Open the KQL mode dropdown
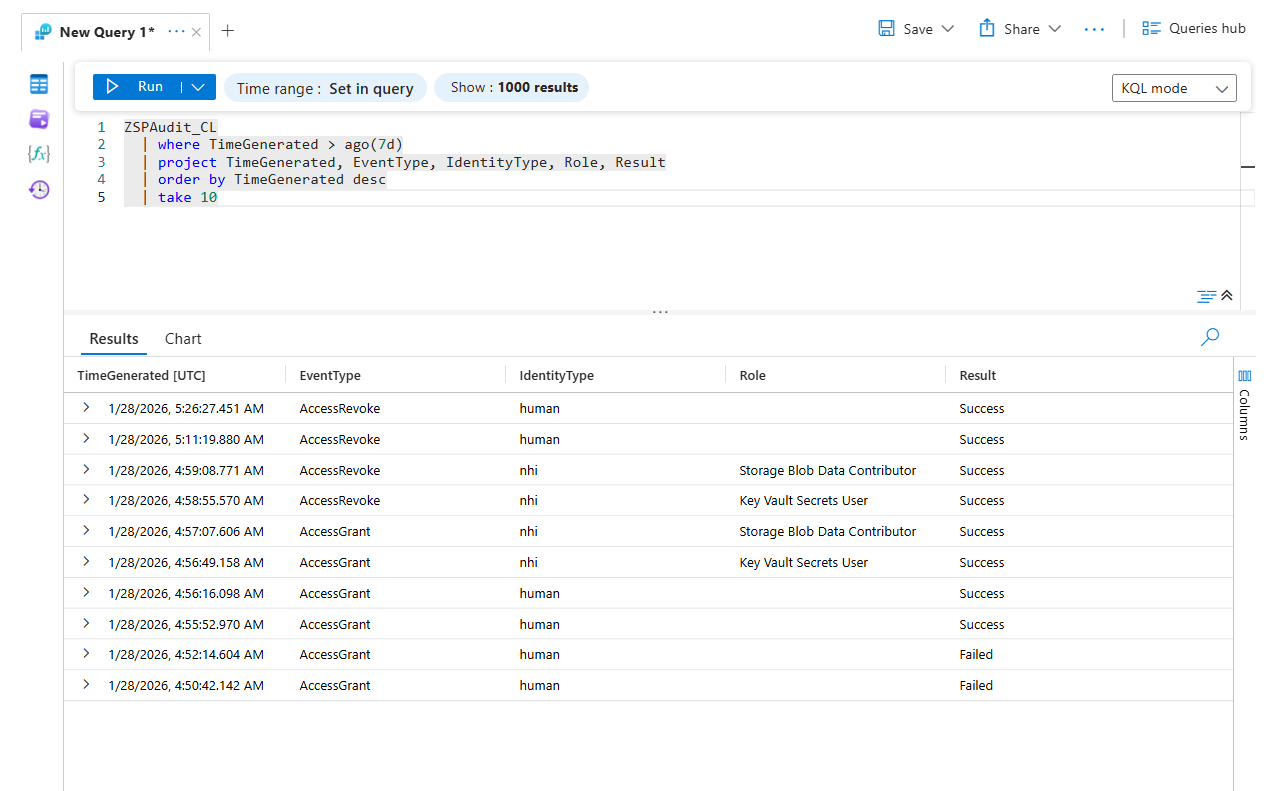 click(x=1174, y=88)
